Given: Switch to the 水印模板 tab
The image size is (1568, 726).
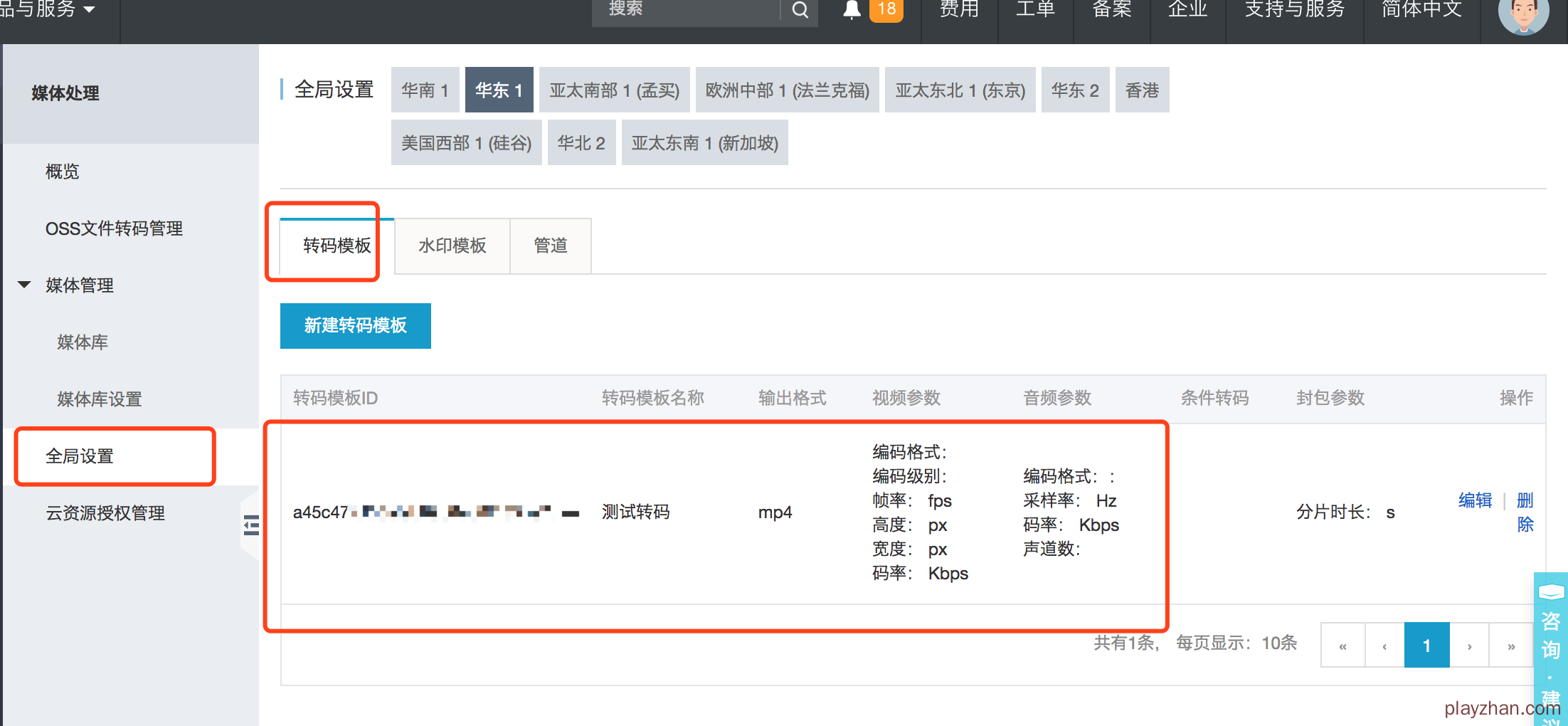Looking at the screenshot, I should click(x=452, y=246).
